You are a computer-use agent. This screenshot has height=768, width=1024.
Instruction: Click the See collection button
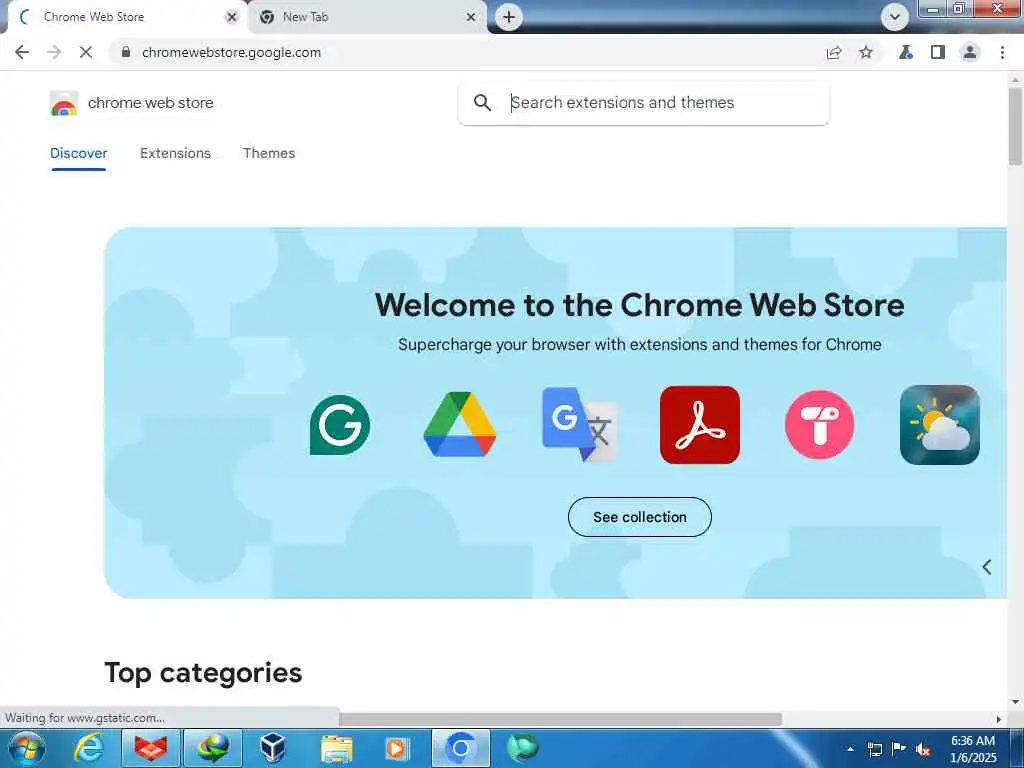pos(639,517)
